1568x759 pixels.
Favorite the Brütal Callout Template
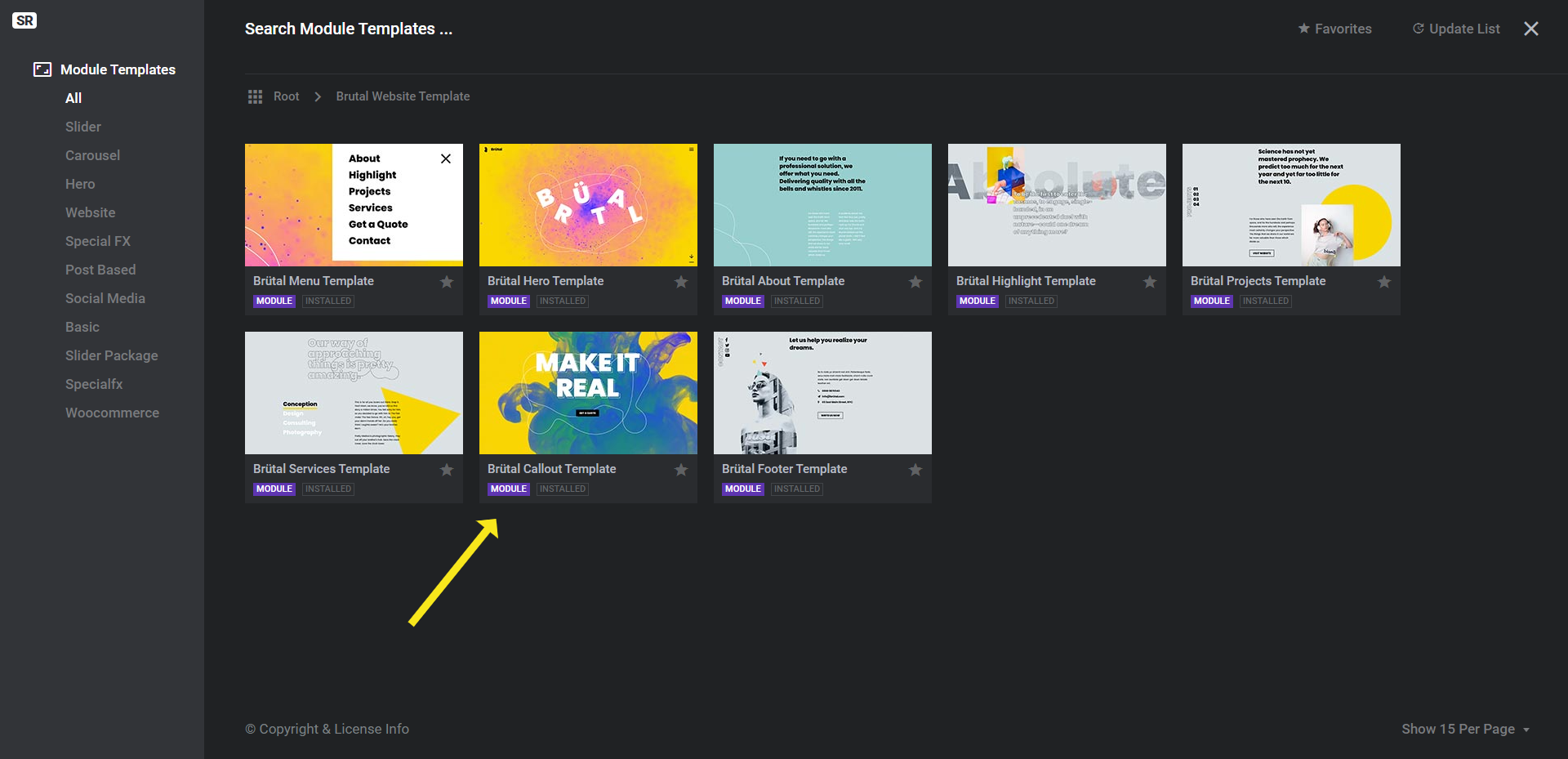[x=681, y=470]
